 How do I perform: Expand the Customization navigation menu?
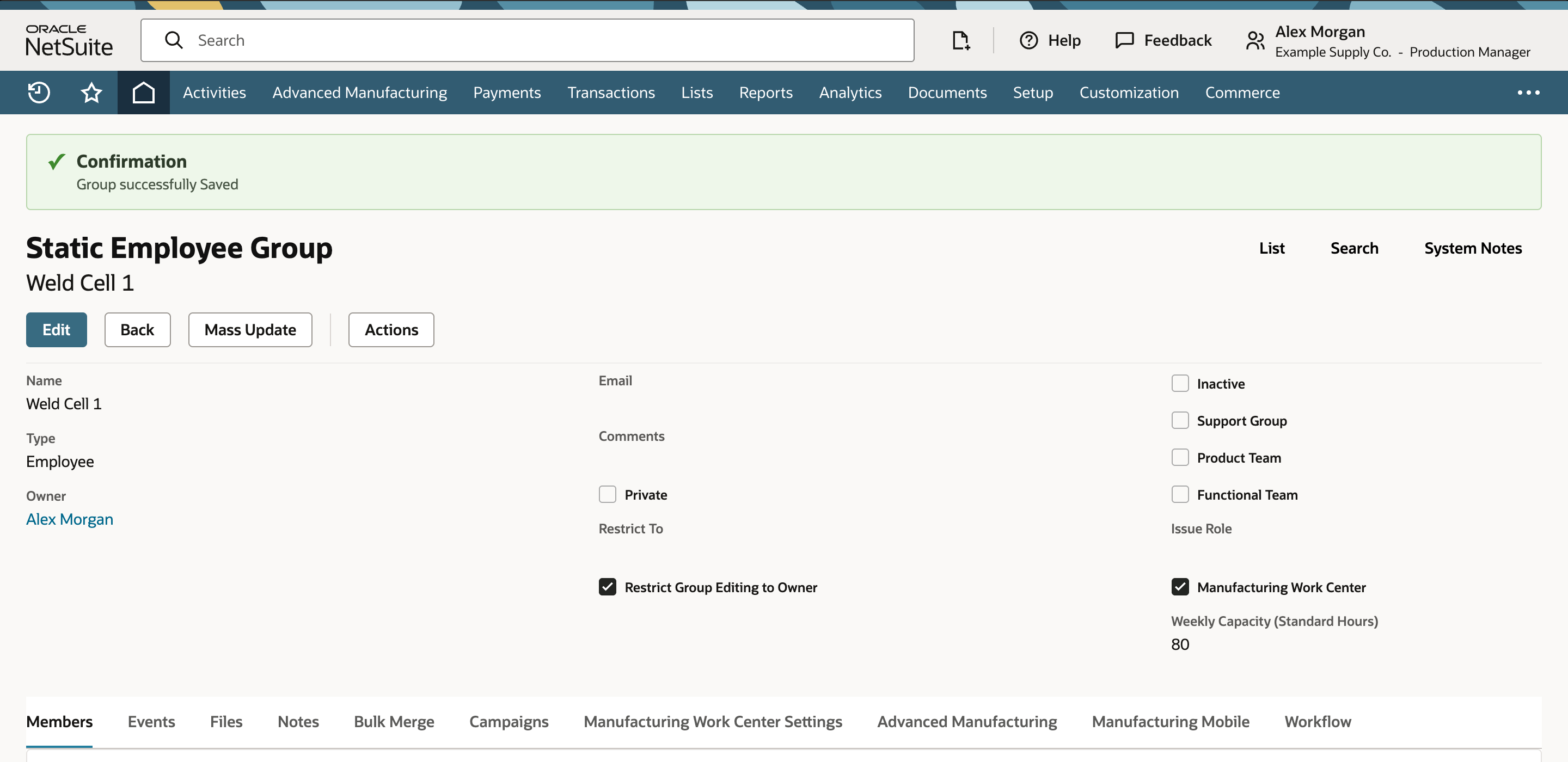pyautogui.click(x=1129, y=93)
